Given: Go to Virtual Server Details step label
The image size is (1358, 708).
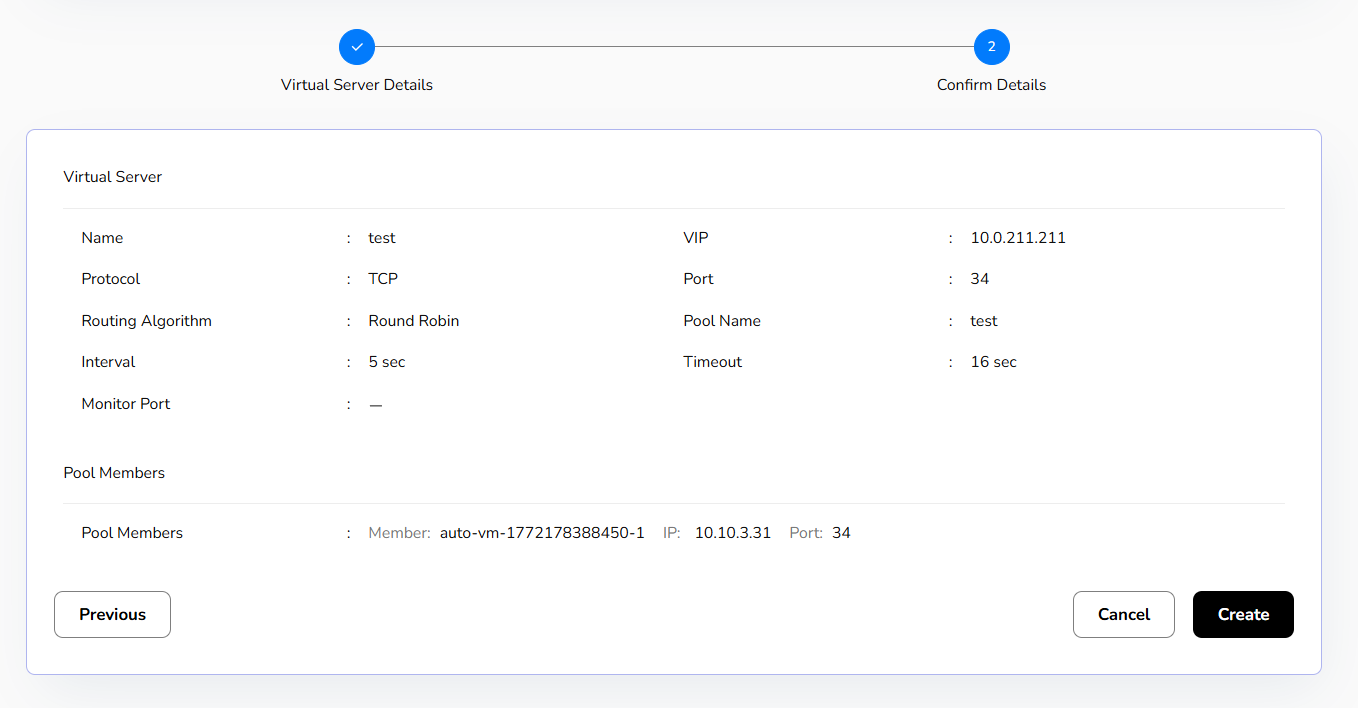Looking at the screenshot, I should pos(357,85).
